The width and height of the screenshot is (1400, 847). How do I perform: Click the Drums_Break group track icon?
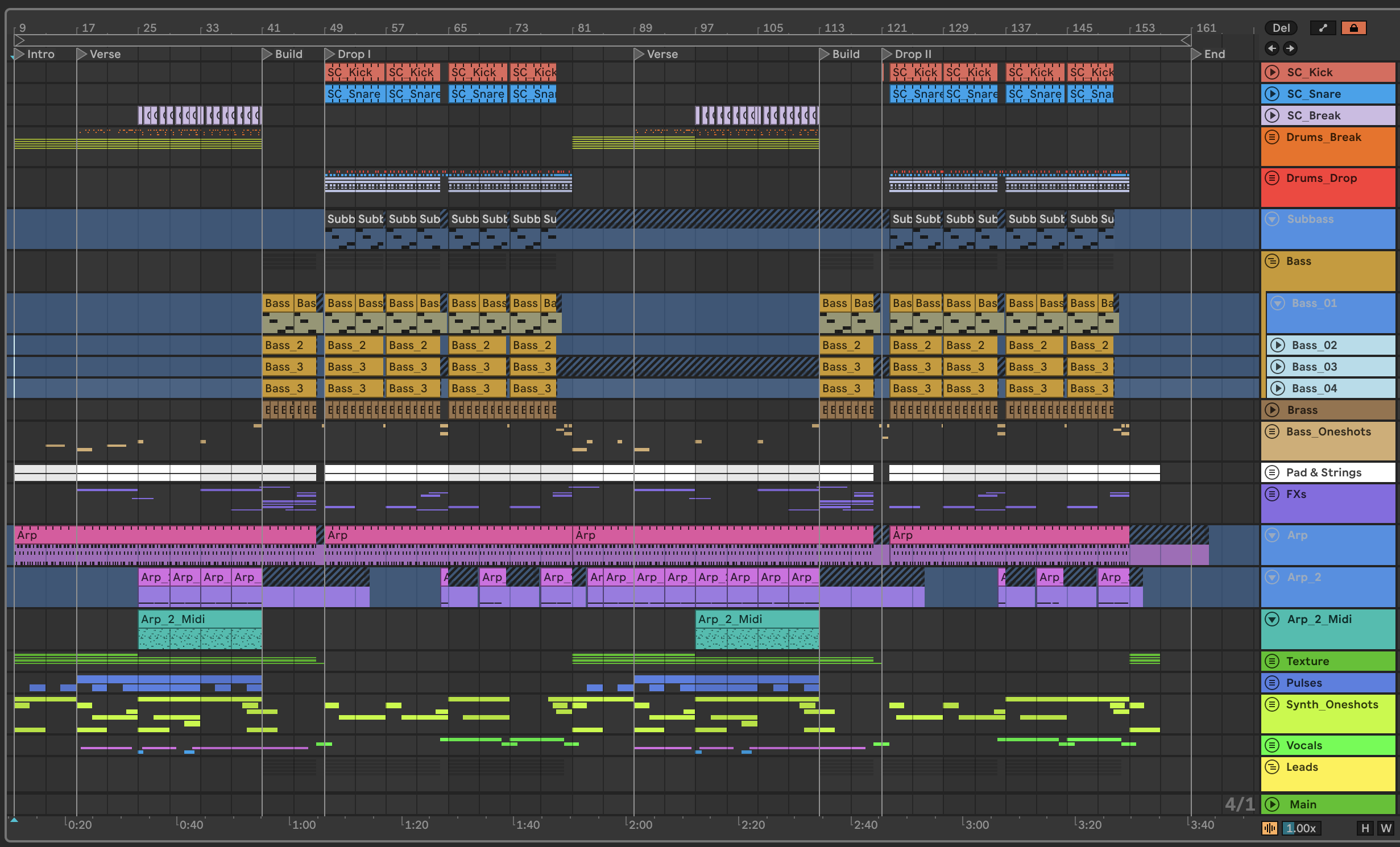point(1273,137)
